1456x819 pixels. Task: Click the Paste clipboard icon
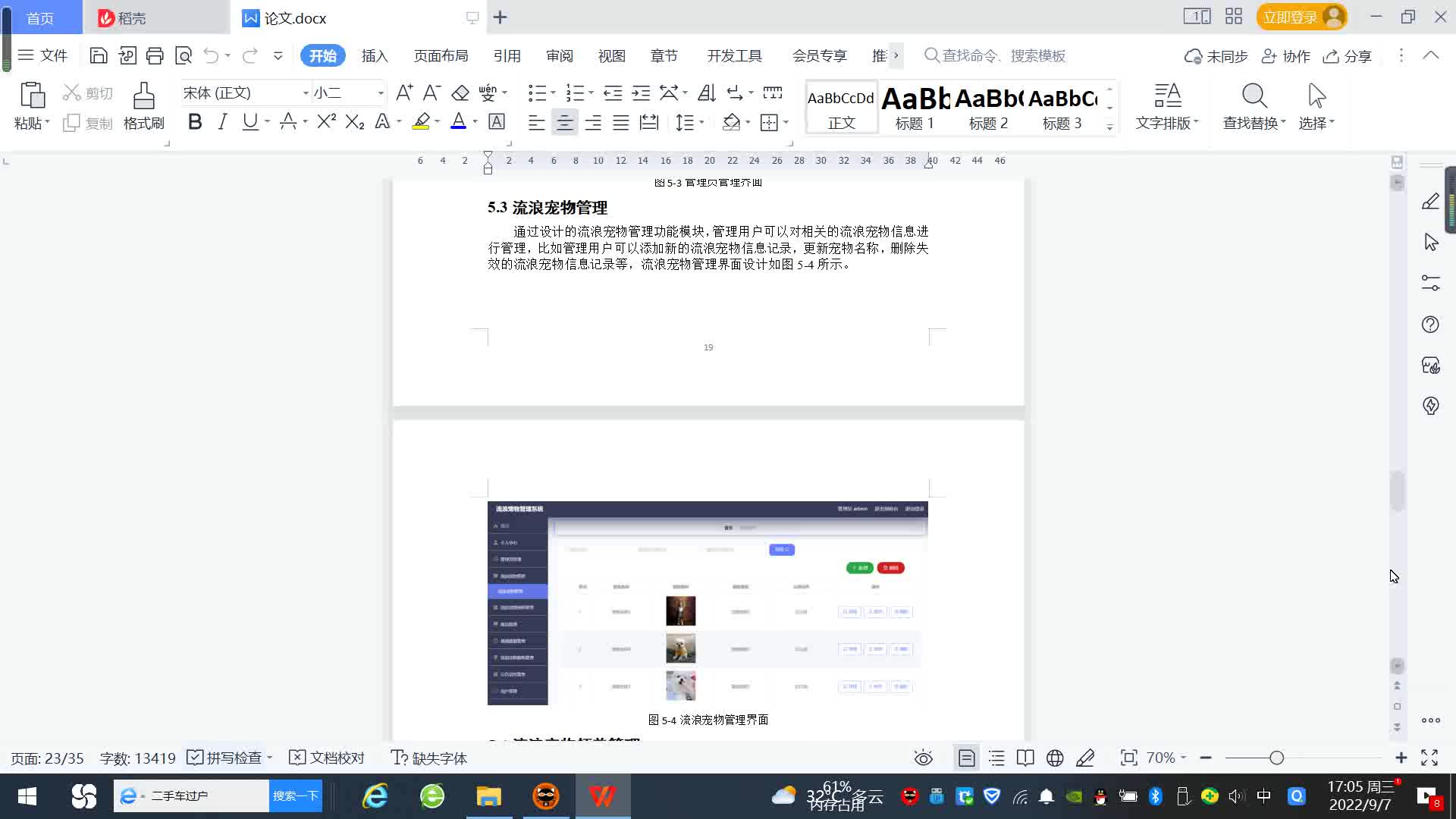point(32,96)
